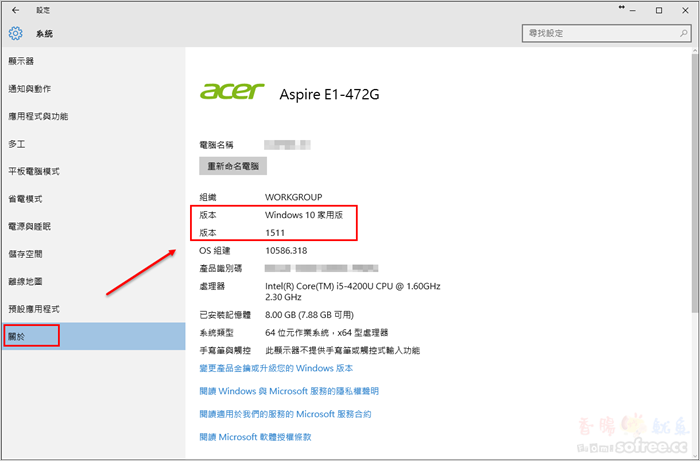Close the settings window
The height and width of the screenshot is (461, 700).
685,11
